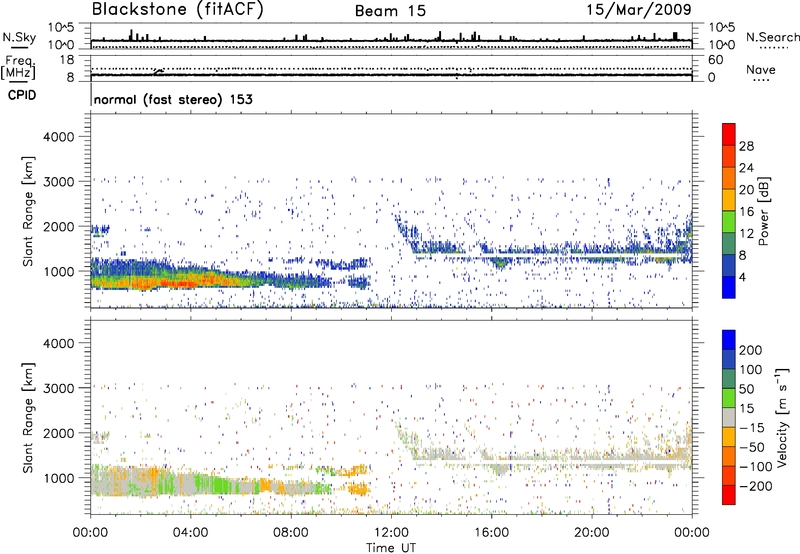The image size is (800, 554).
Task: Click the "Slant Range [km]" label of velocity panel
Action: [x=28, y=417]
